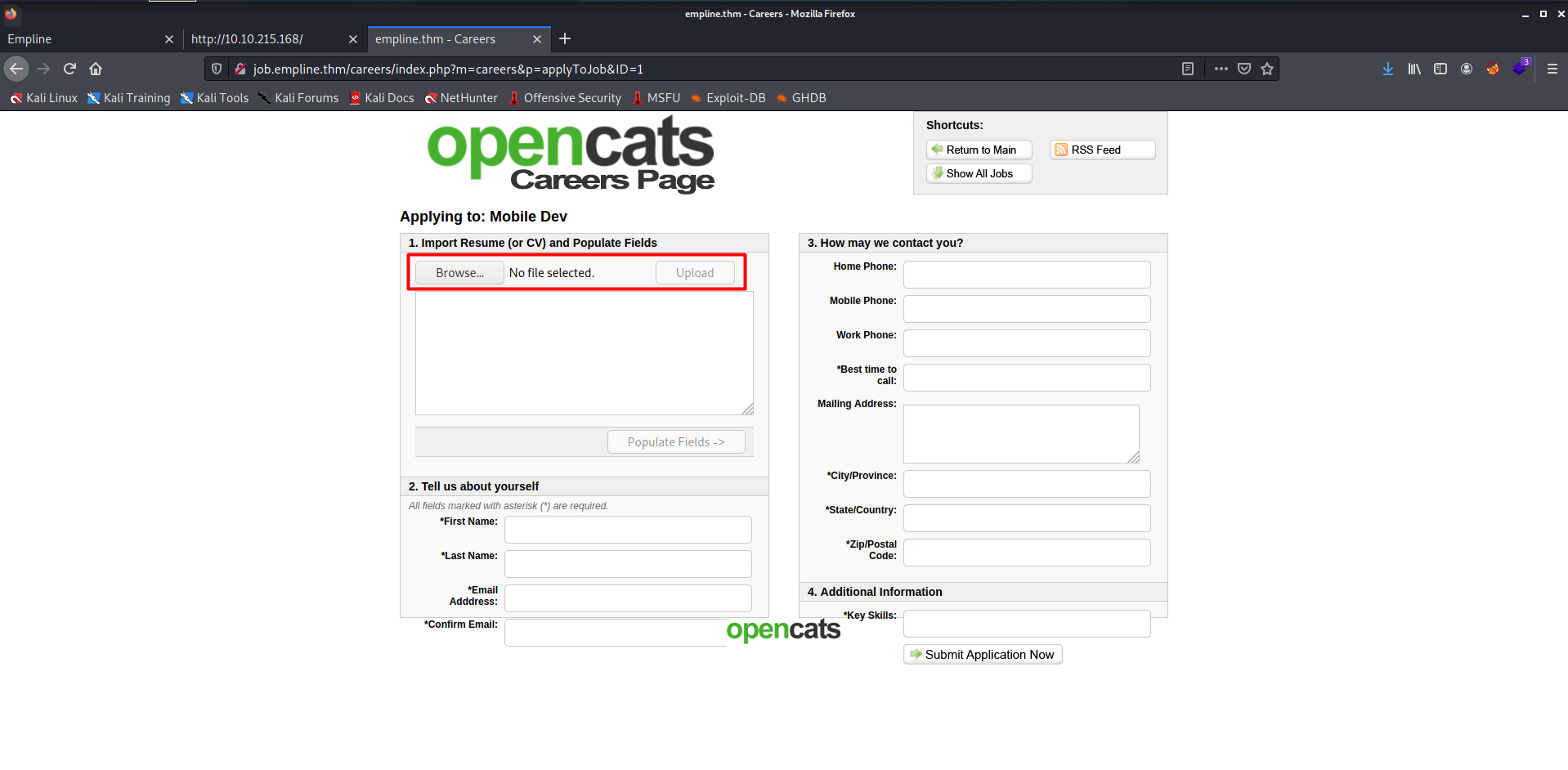Open the Firefox hamburger menu
Viewport: 1568px width, 770px height.
[1552, 69]
